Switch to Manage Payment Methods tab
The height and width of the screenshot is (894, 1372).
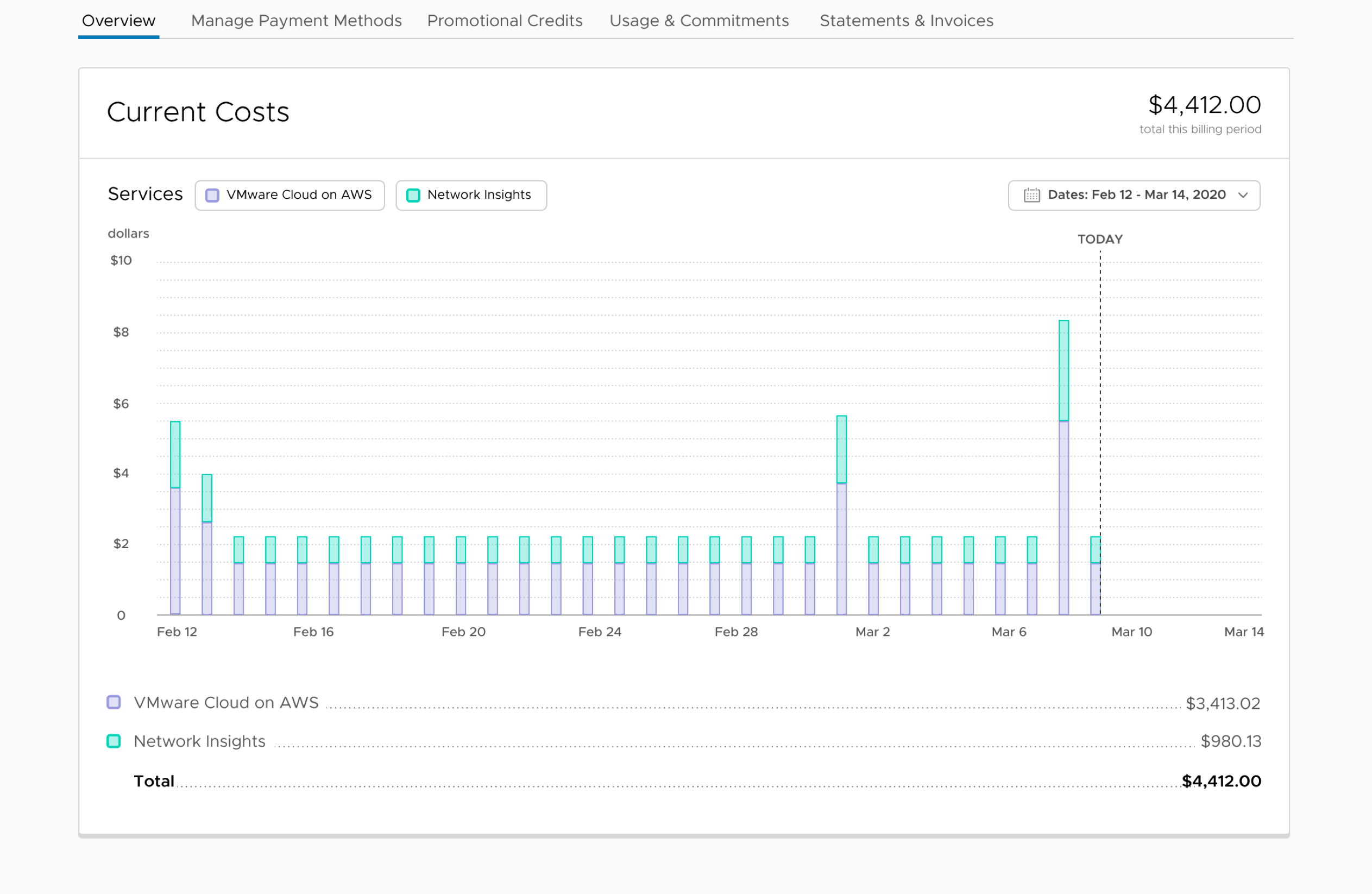(297, 21)
